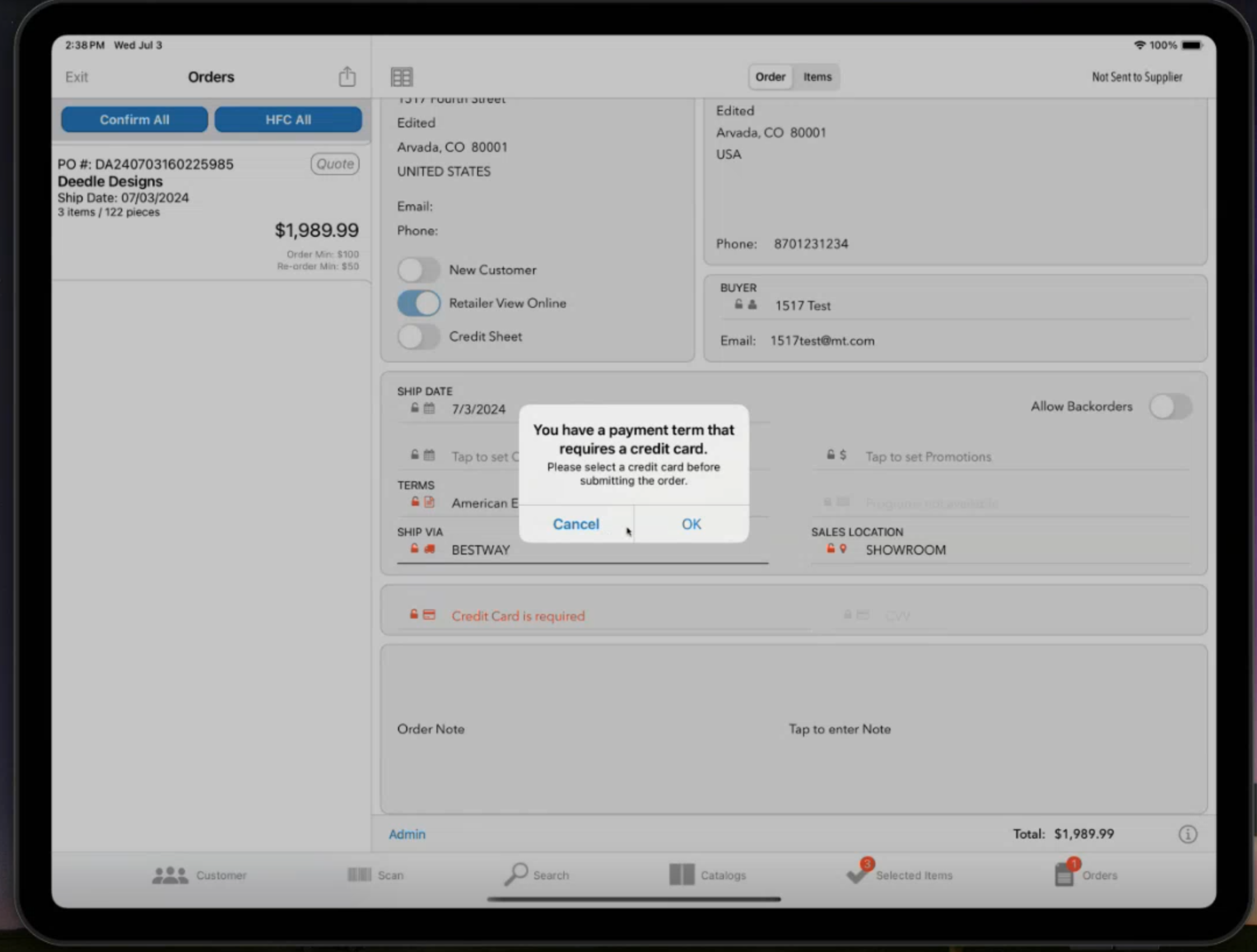Disable Retailer View Online switch
The width and height of the screenshot is (1257, 952).
click(418, 303)
